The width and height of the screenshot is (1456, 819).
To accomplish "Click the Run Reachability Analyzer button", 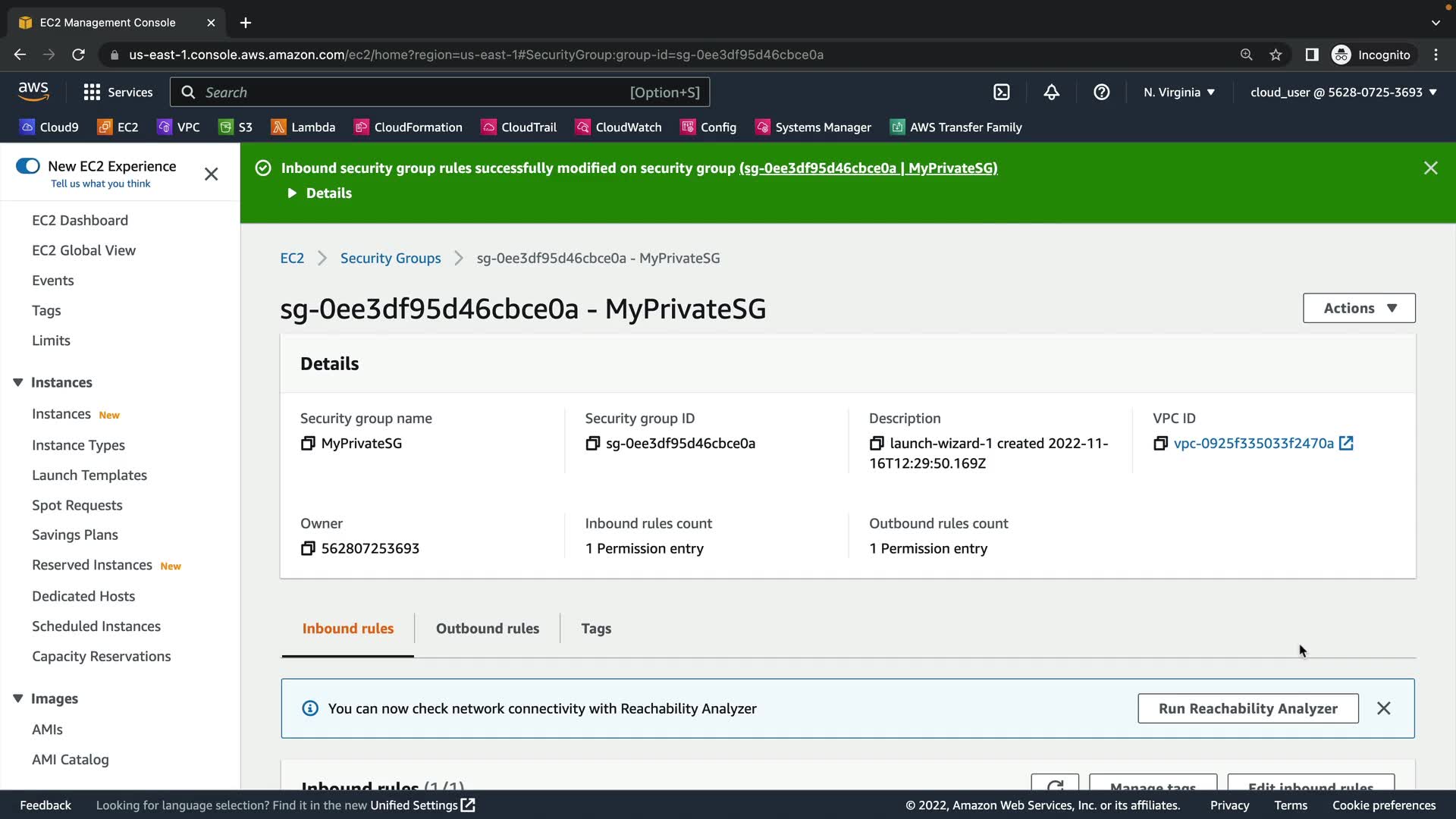I will (1247, 708).
